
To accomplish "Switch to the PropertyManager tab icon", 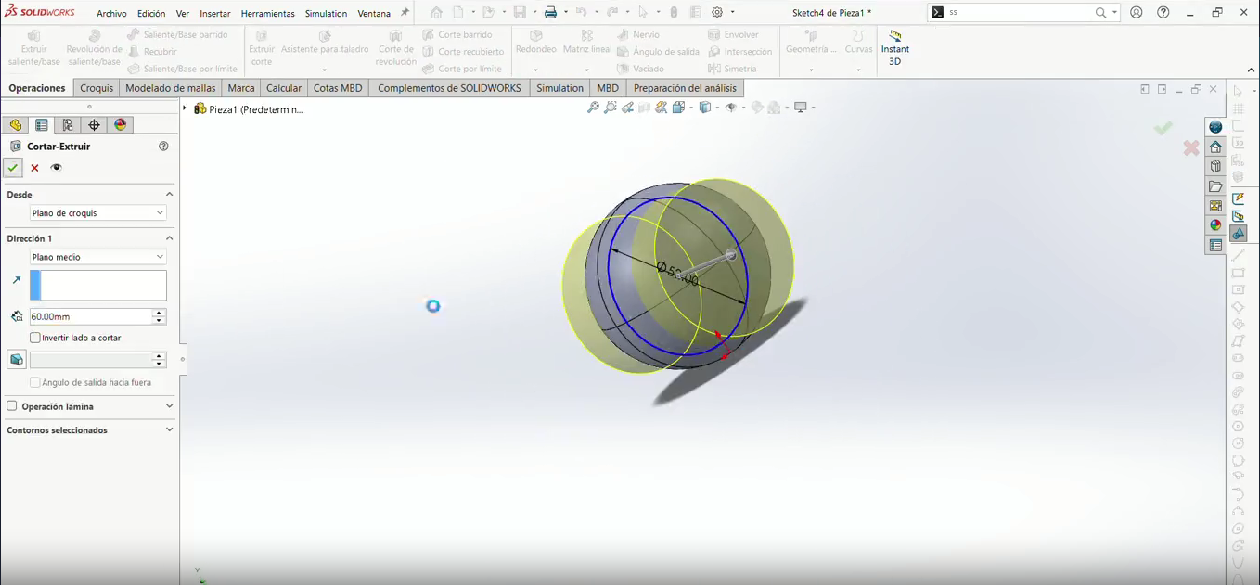I will (x=41, y=125).
